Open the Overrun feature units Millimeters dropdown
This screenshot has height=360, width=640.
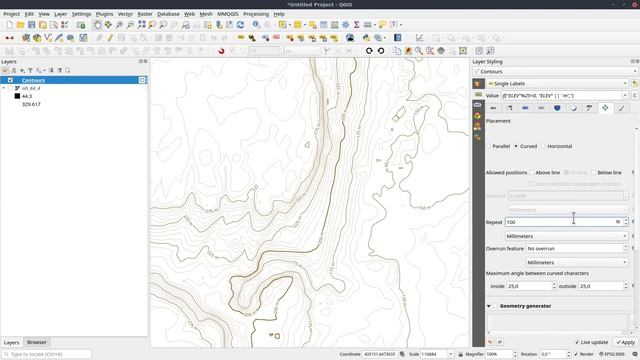tap(577, 263)
